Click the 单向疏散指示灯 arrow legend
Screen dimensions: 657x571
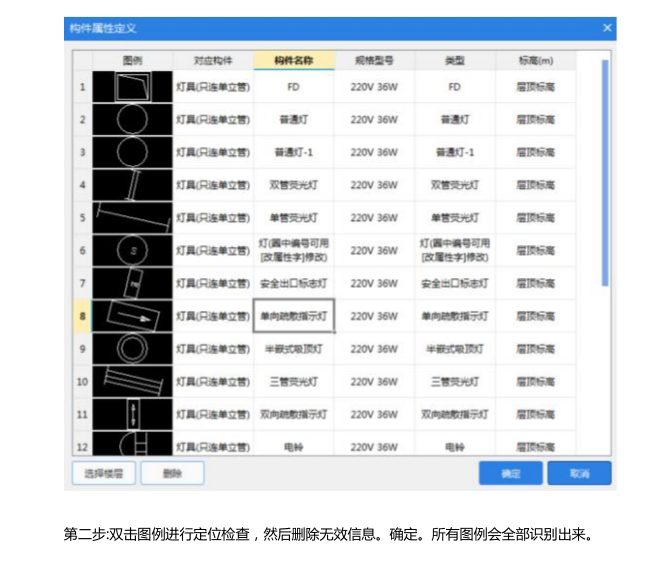tap(132, 316)
